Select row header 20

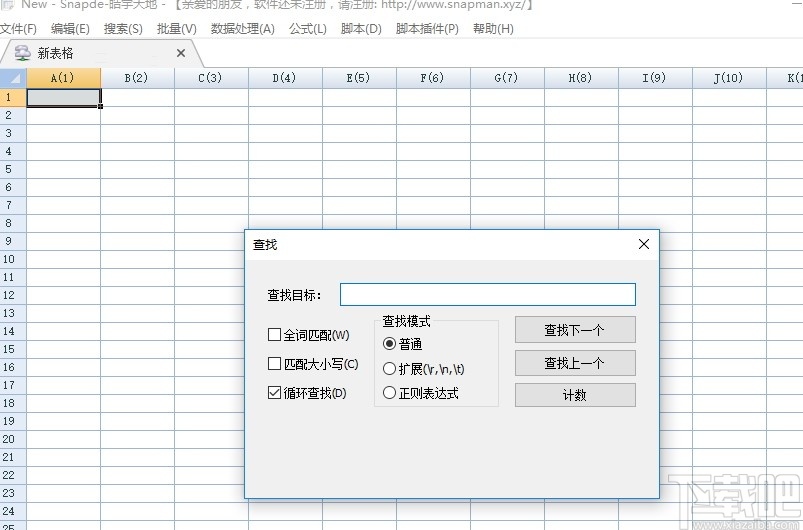[x=13, y=439]
